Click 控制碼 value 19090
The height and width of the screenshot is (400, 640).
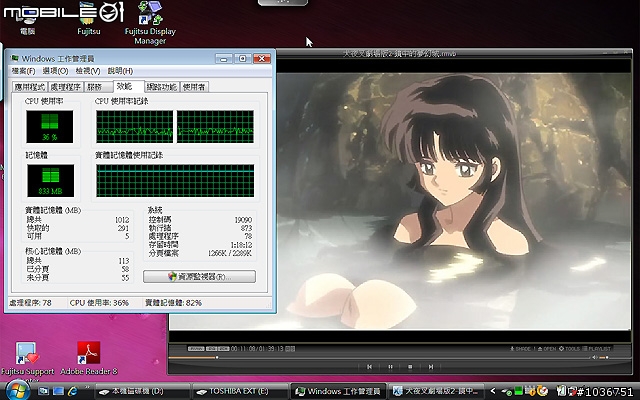point(243,220)
